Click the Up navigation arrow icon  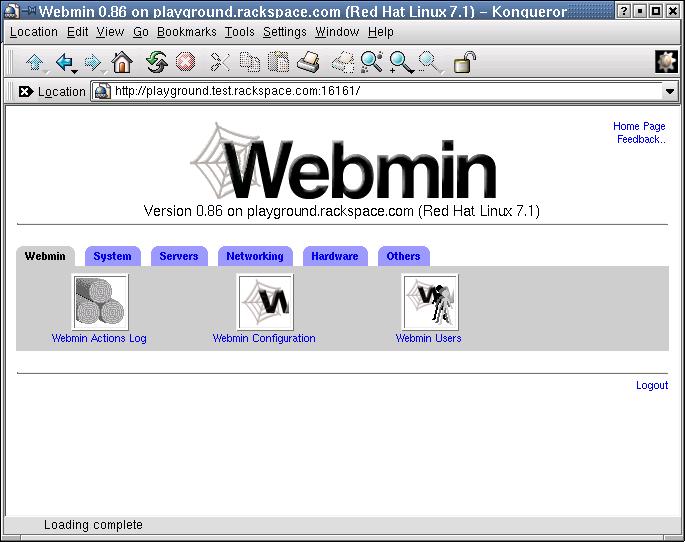[35, 62]
